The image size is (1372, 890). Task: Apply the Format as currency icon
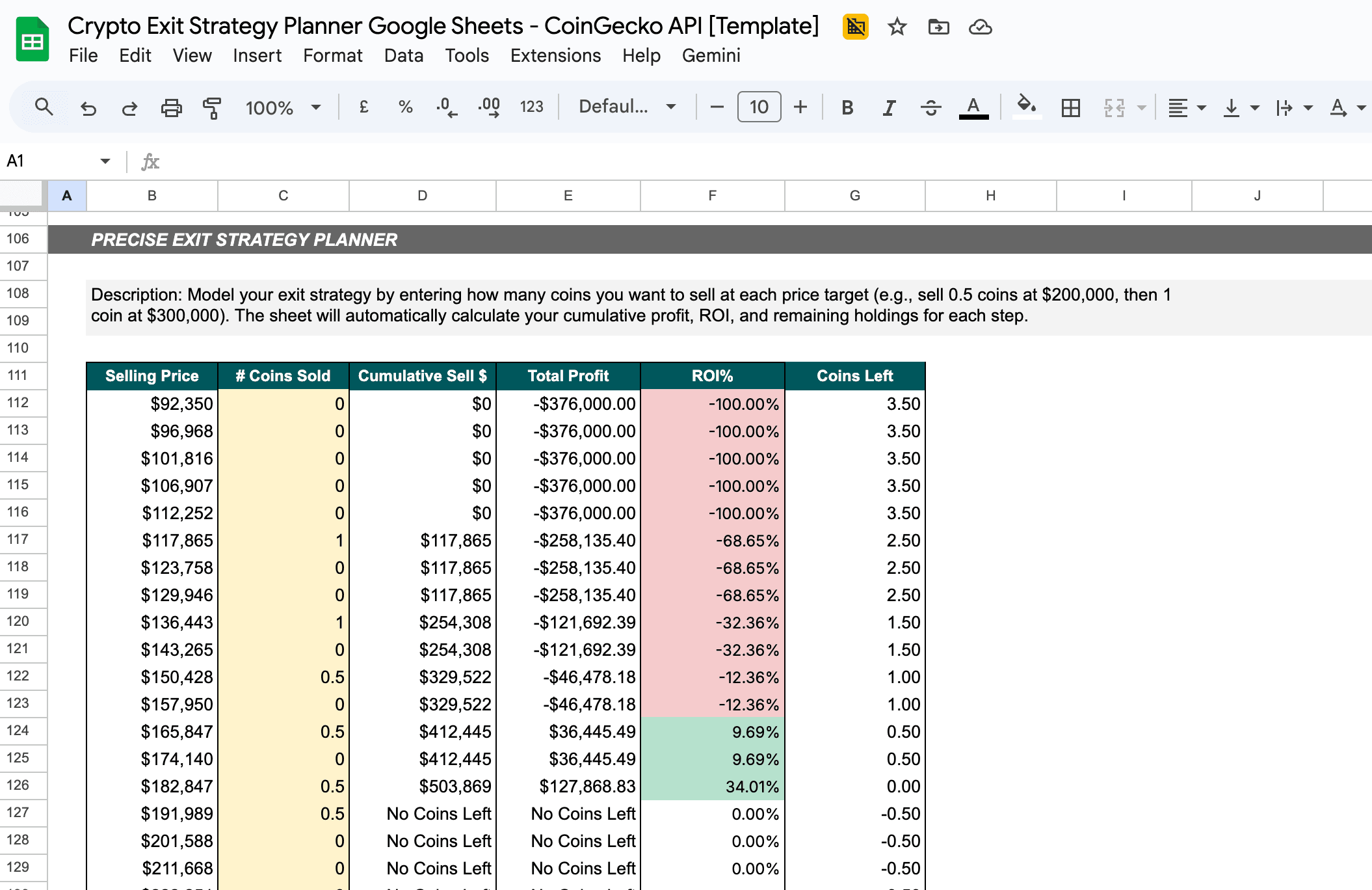coord(363,107)
